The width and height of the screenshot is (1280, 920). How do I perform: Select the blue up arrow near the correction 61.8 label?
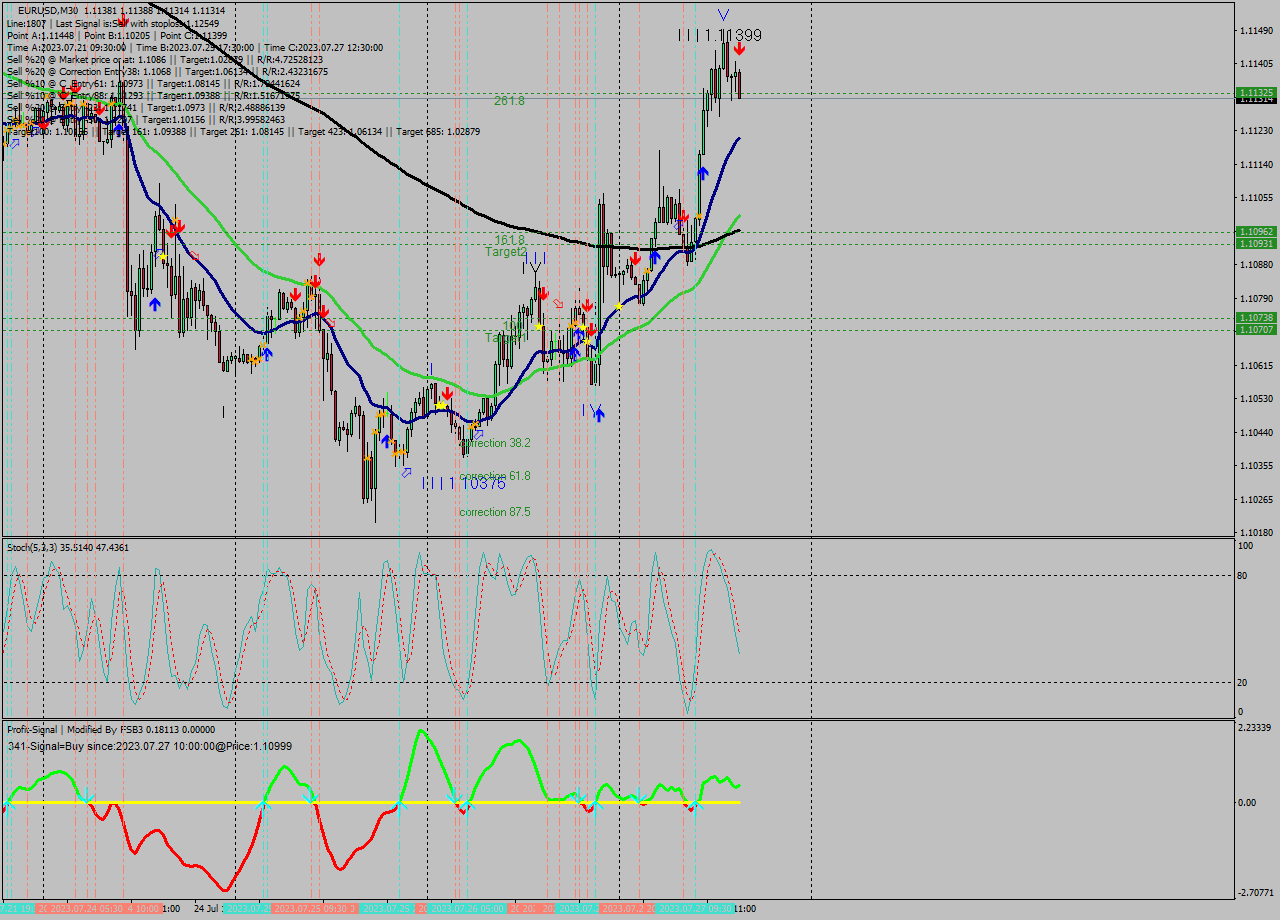[x=597, y=415]
